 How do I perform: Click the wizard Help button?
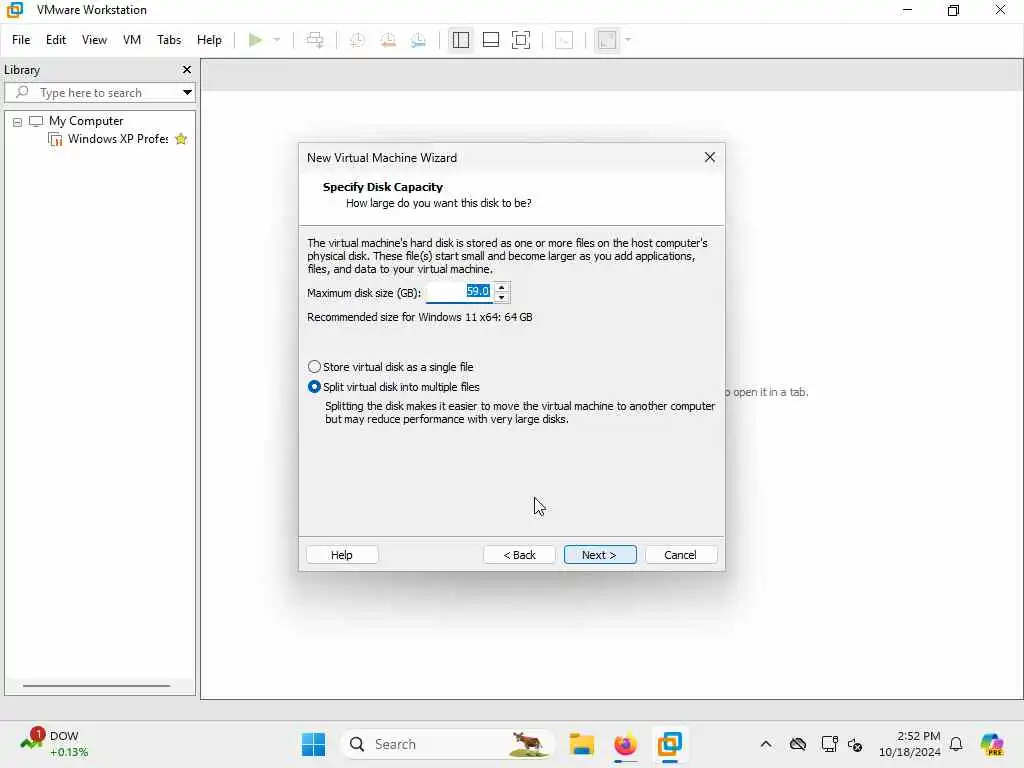pos(342,555)
